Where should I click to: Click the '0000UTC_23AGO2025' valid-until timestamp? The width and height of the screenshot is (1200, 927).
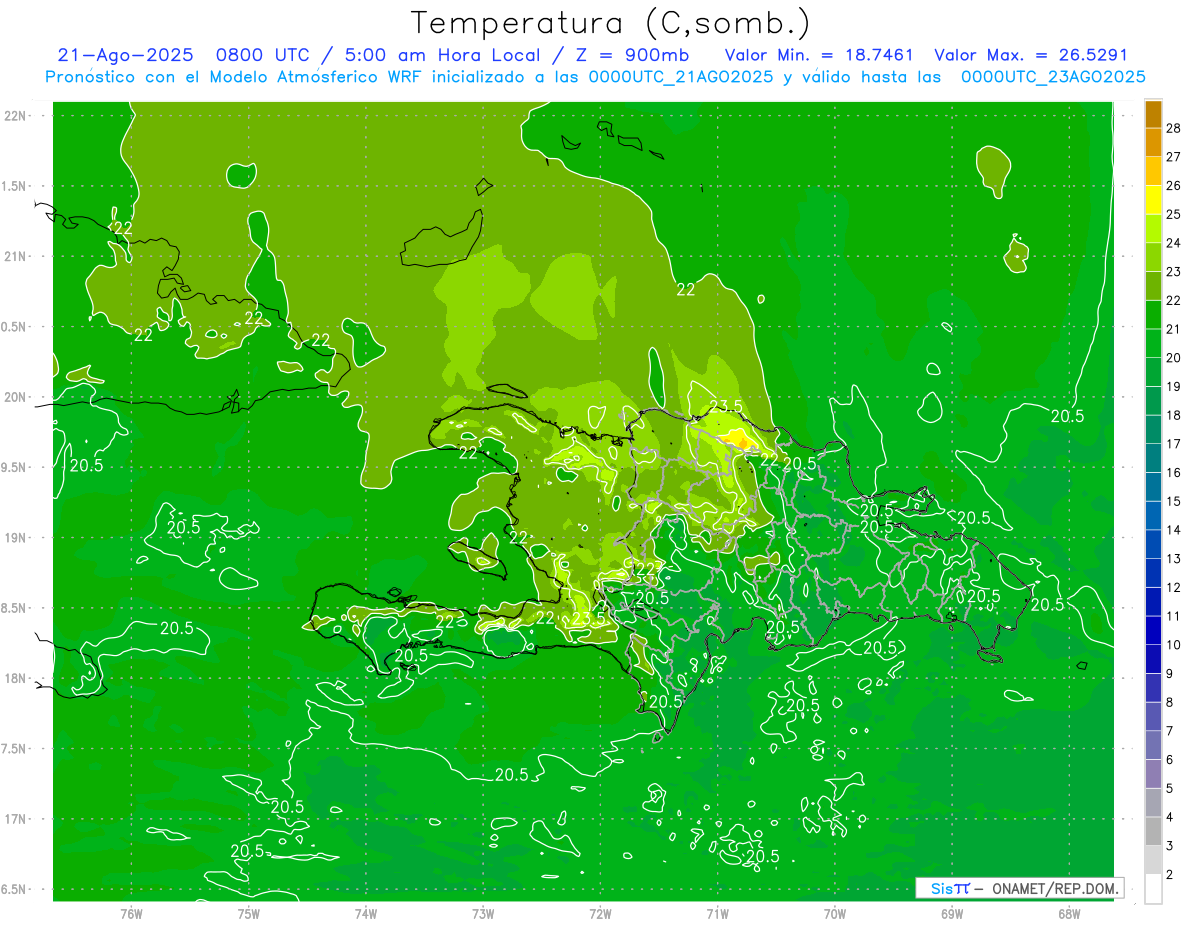(1053, 77)
